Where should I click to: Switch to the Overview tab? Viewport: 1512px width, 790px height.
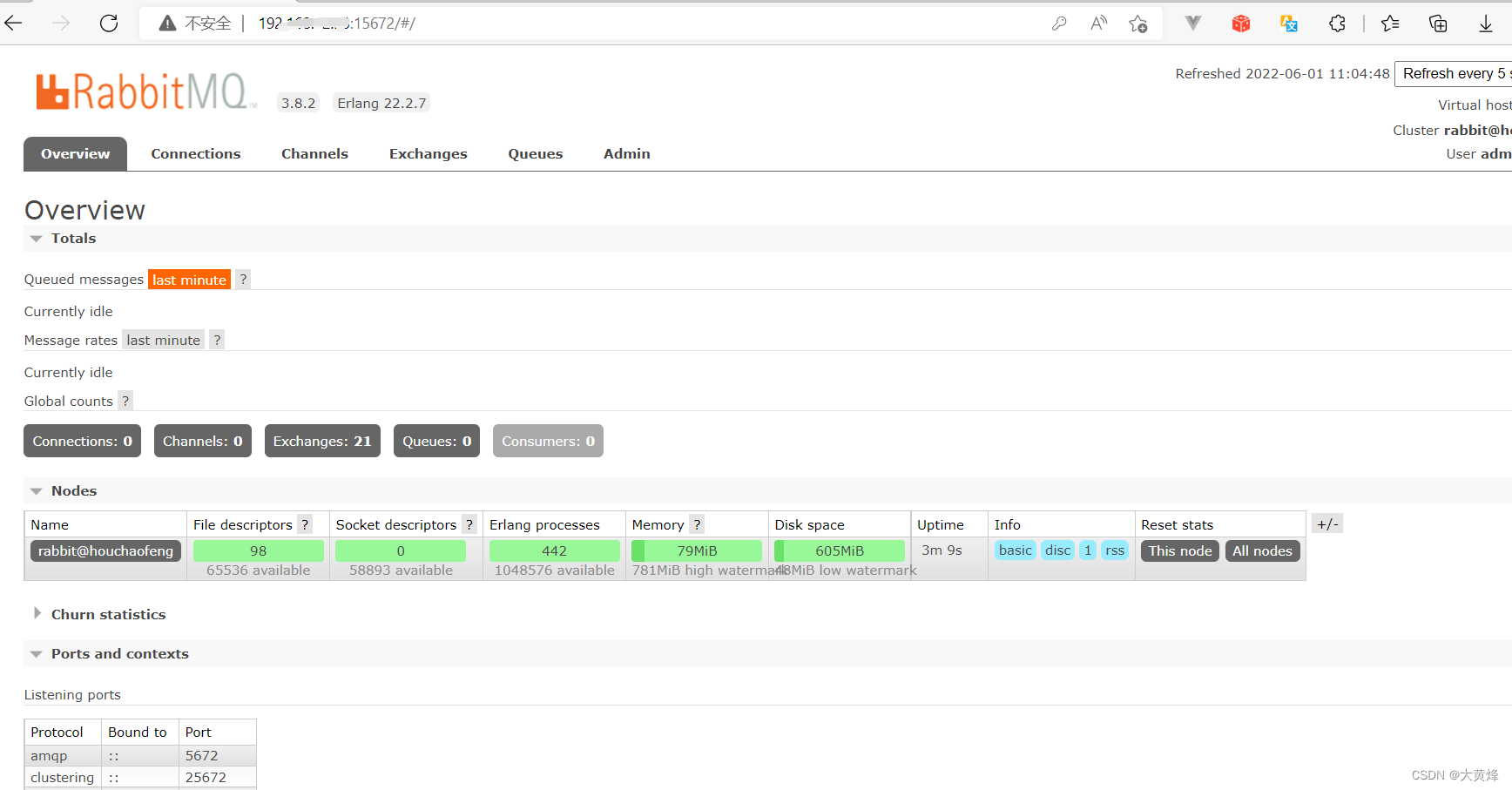(x=75, y=154)
